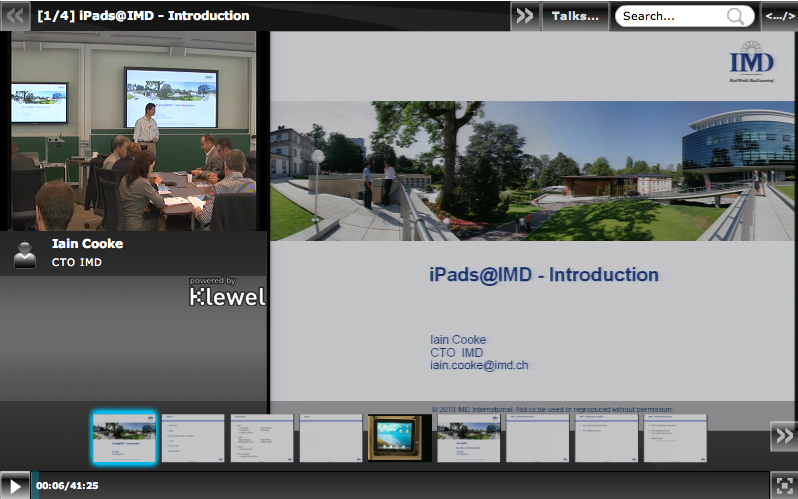Click the talk title iPads@IMD - Introduction in header

pos(144,15)
